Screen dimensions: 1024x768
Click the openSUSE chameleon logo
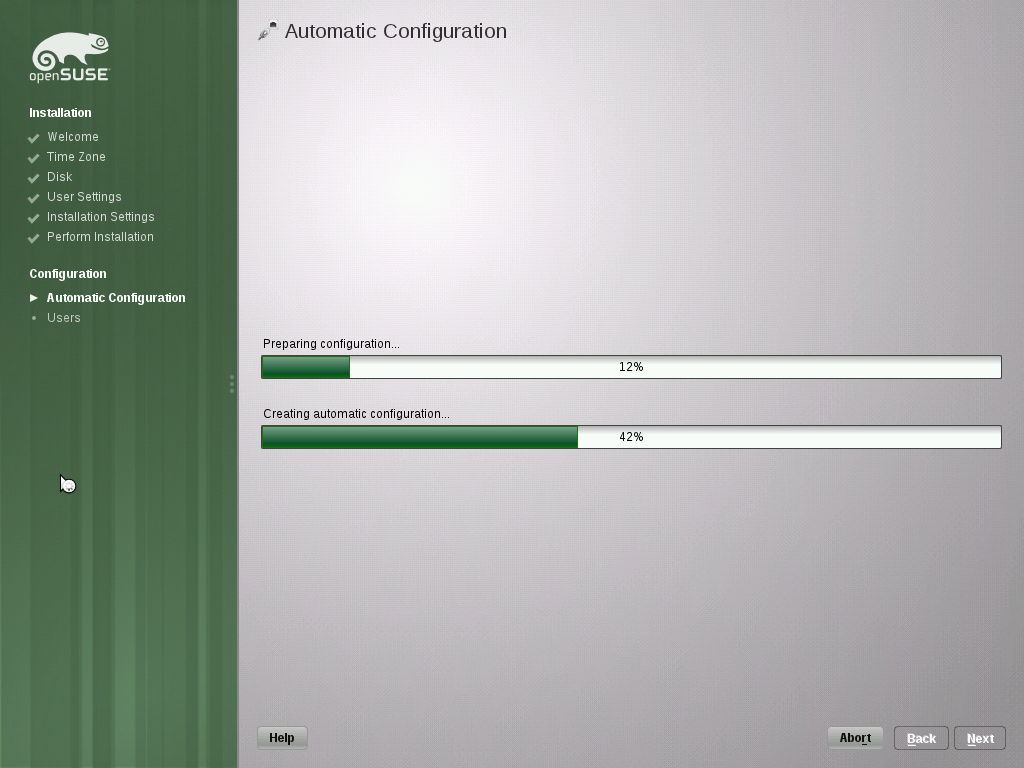[x=70, y=56]
